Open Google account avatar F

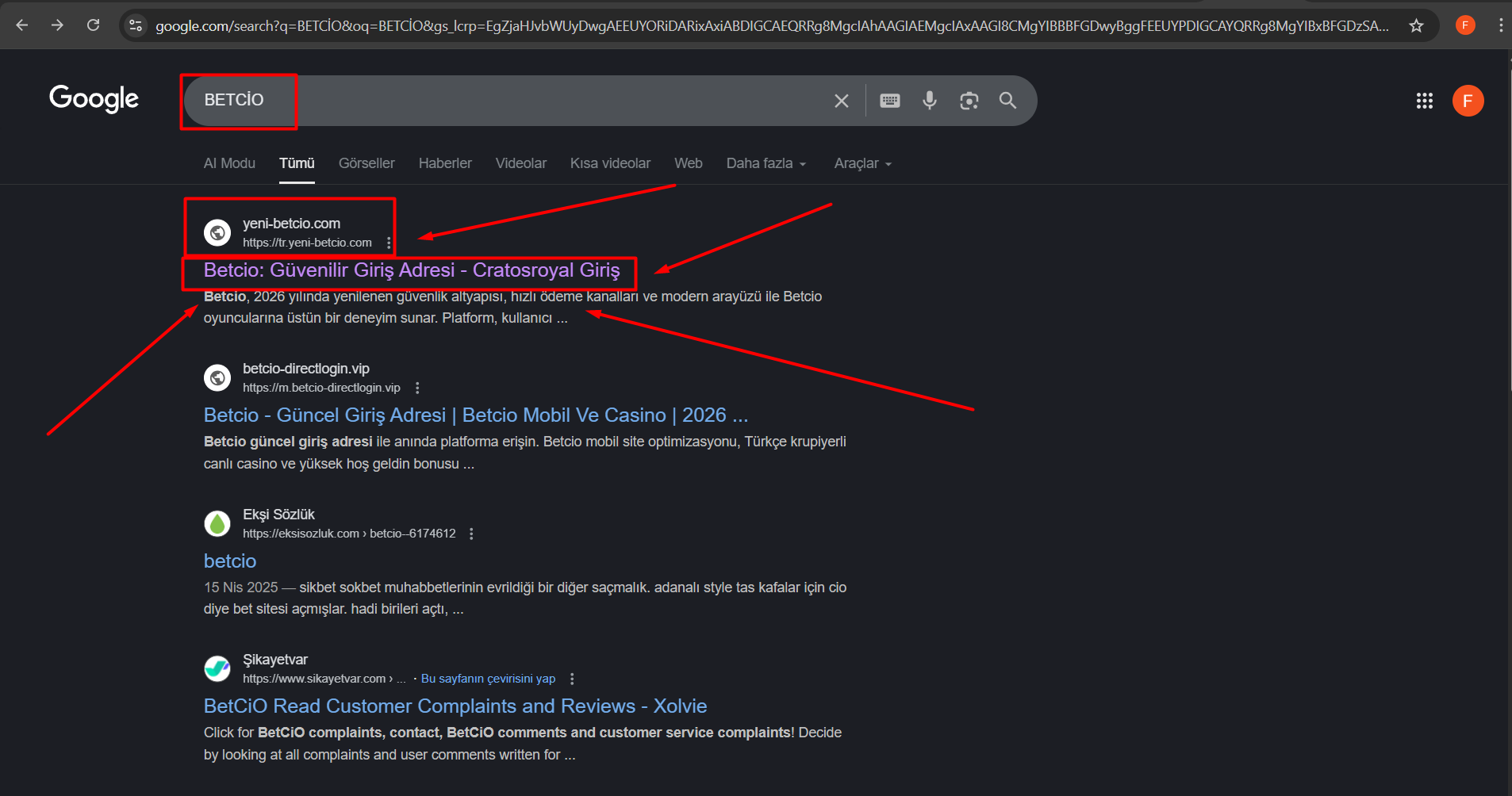coord(1468,101)
